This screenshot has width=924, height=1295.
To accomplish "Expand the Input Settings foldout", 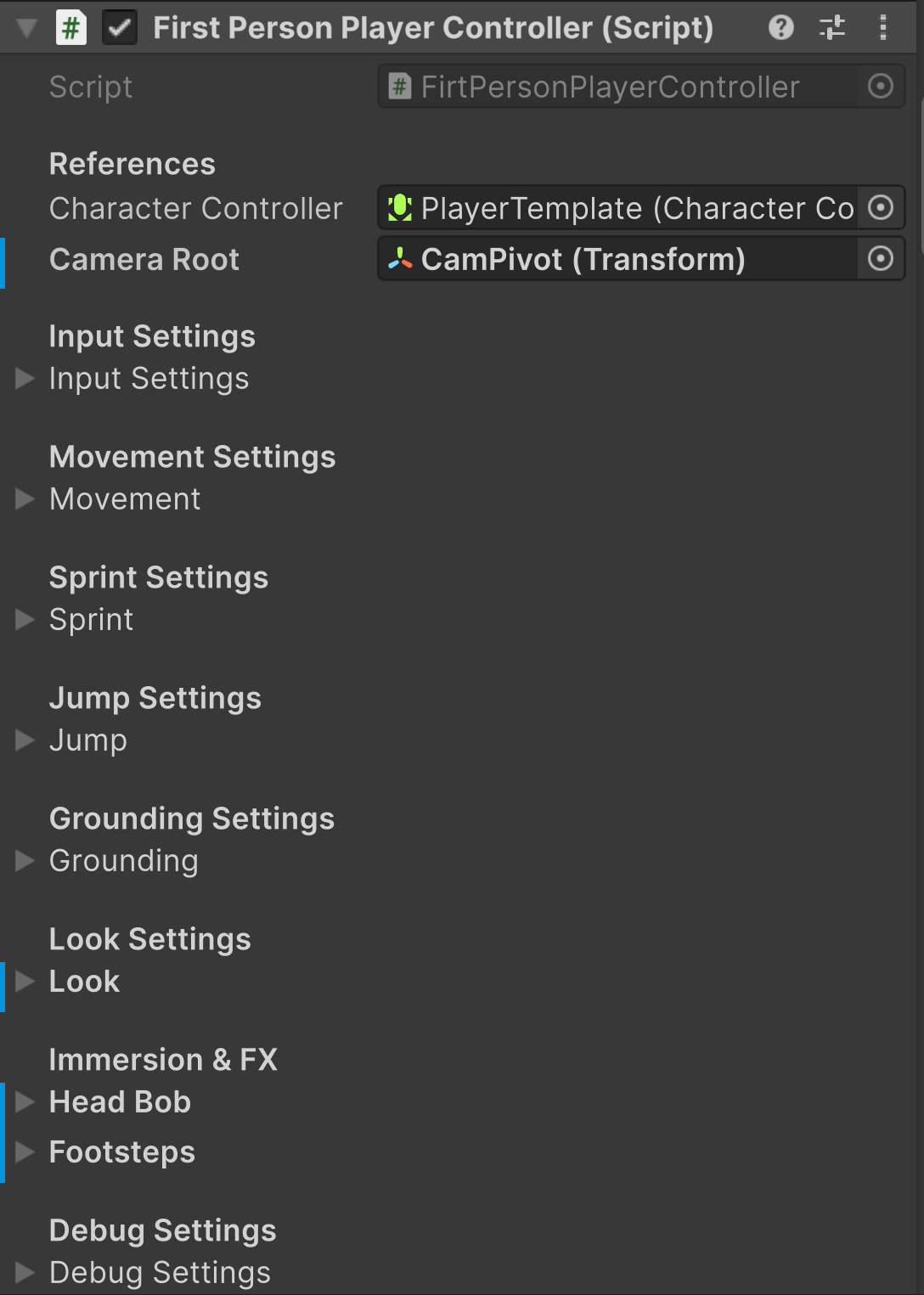I will pos(25,379).
